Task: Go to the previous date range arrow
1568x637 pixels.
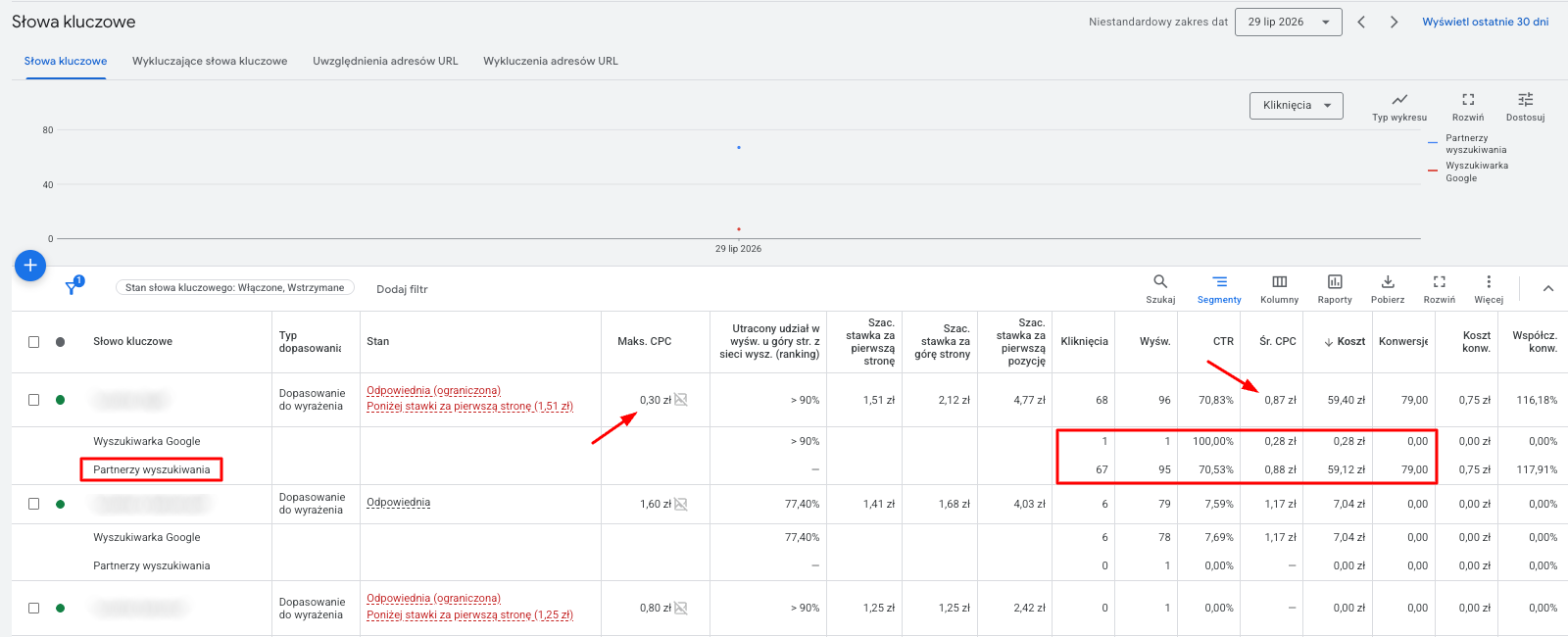Action: click(1361, 22)
